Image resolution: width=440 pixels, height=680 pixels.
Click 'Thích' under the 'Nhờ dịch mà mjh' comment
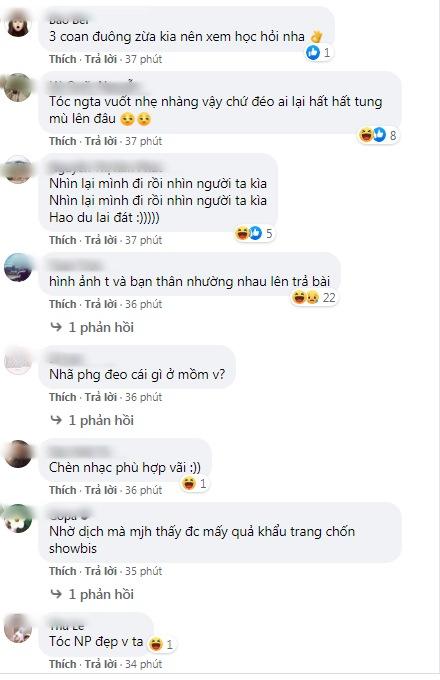(62, 571)
